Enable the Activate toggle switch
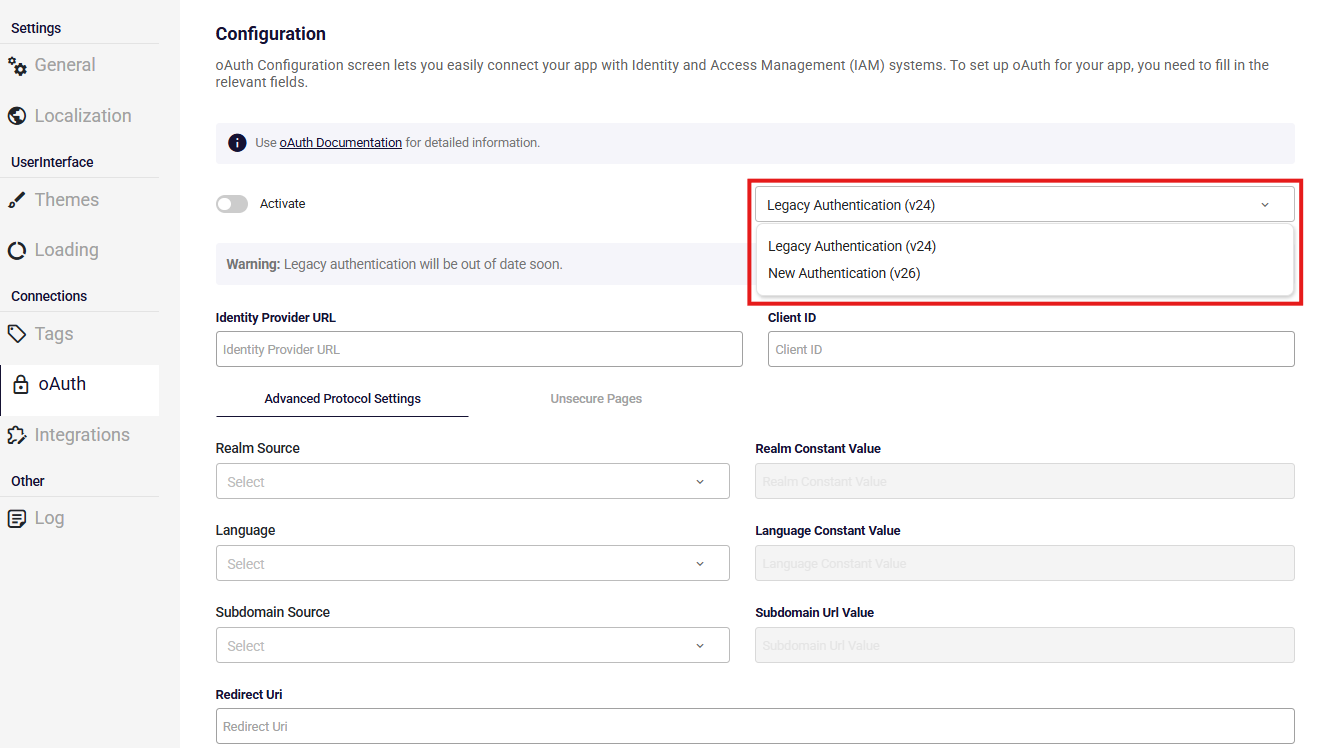The height and width of the screenshot is (748, 1331). (232, 204)
